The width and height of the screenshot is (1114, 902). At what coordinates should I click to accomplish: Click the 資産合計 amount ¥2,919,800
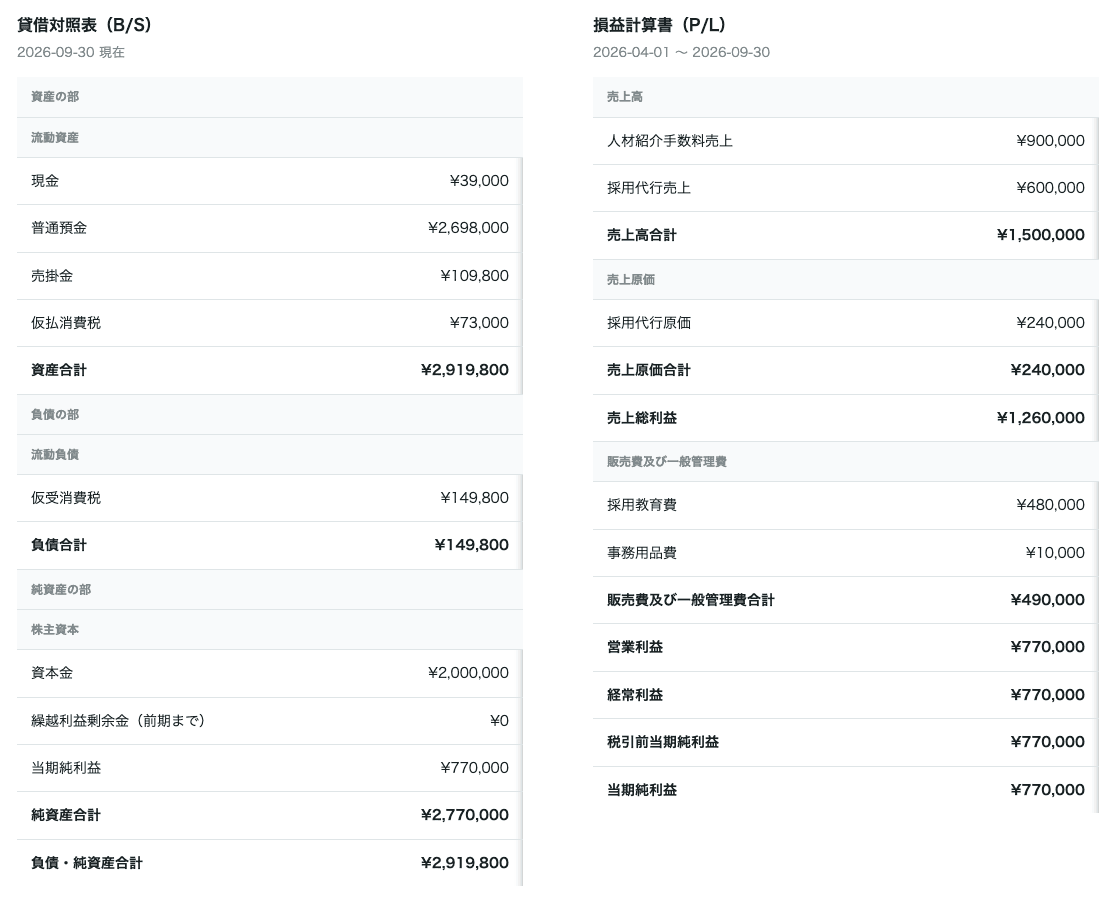[465, 370]
